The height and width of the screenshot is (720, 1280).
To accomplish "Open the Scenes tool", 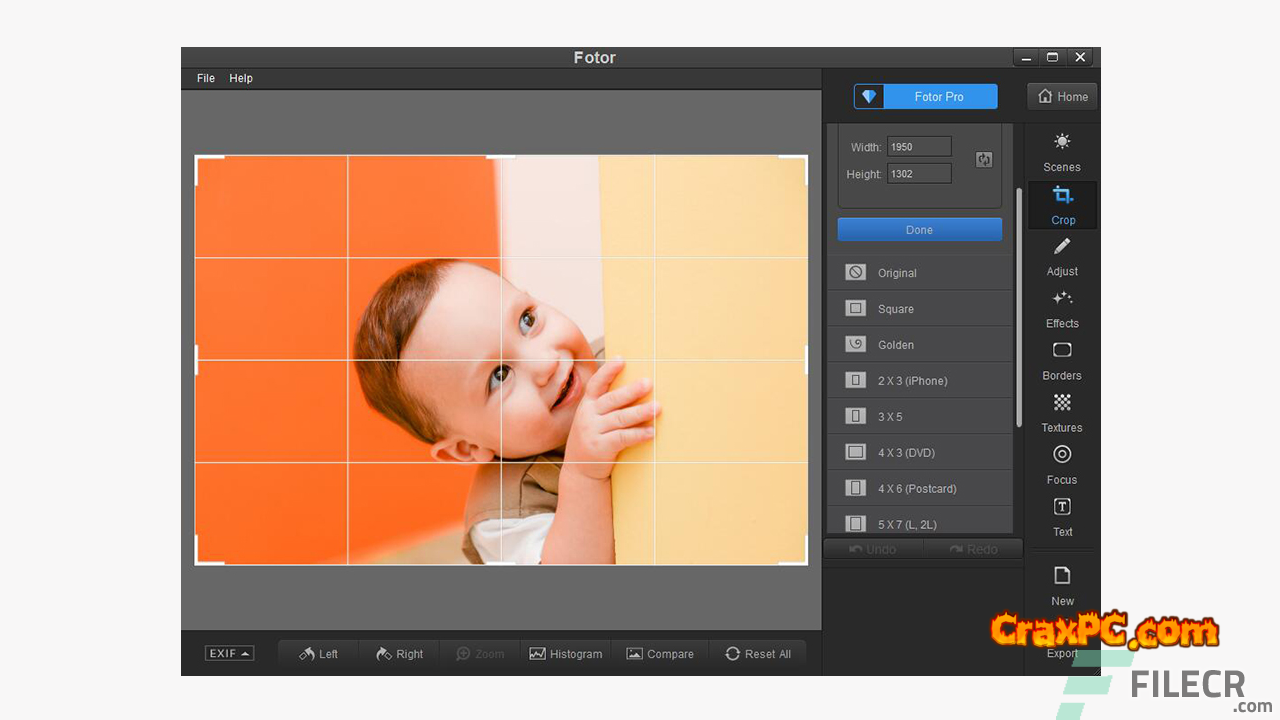I will click(x=1062, y=151).
